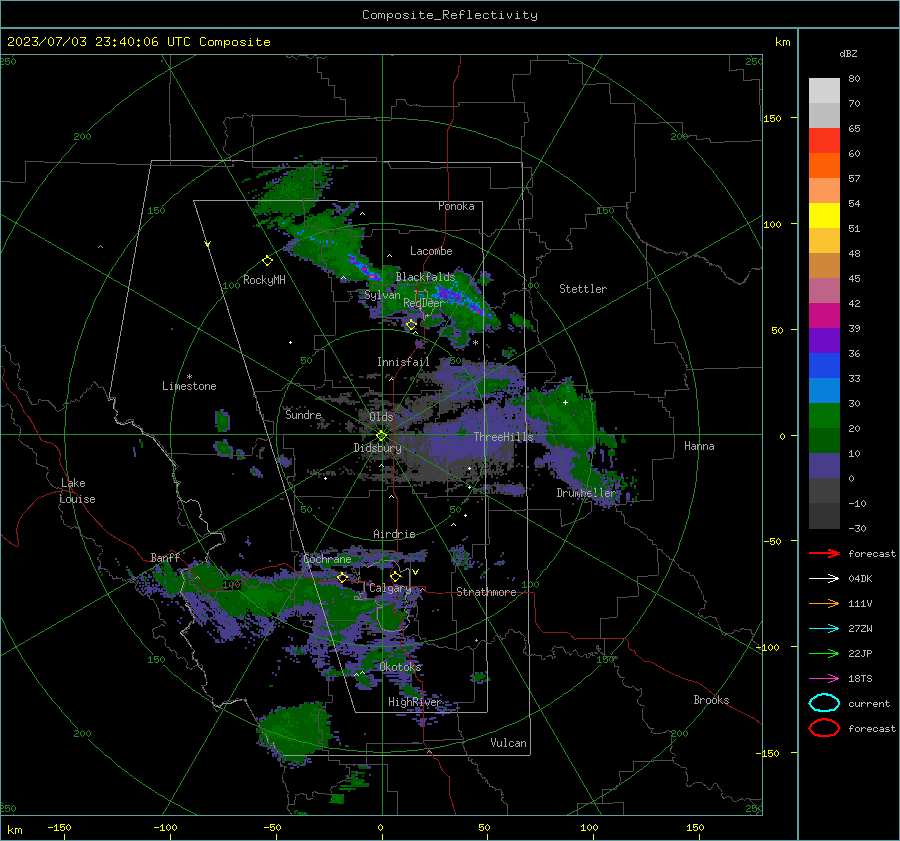Click the 'current' legend label

pyautogui.click(x=869, y=703)
